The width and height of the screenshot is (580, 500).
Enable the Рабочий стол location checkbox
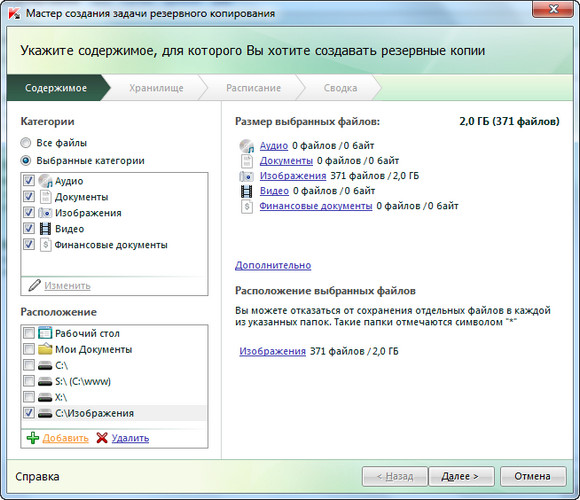[29, 333]
